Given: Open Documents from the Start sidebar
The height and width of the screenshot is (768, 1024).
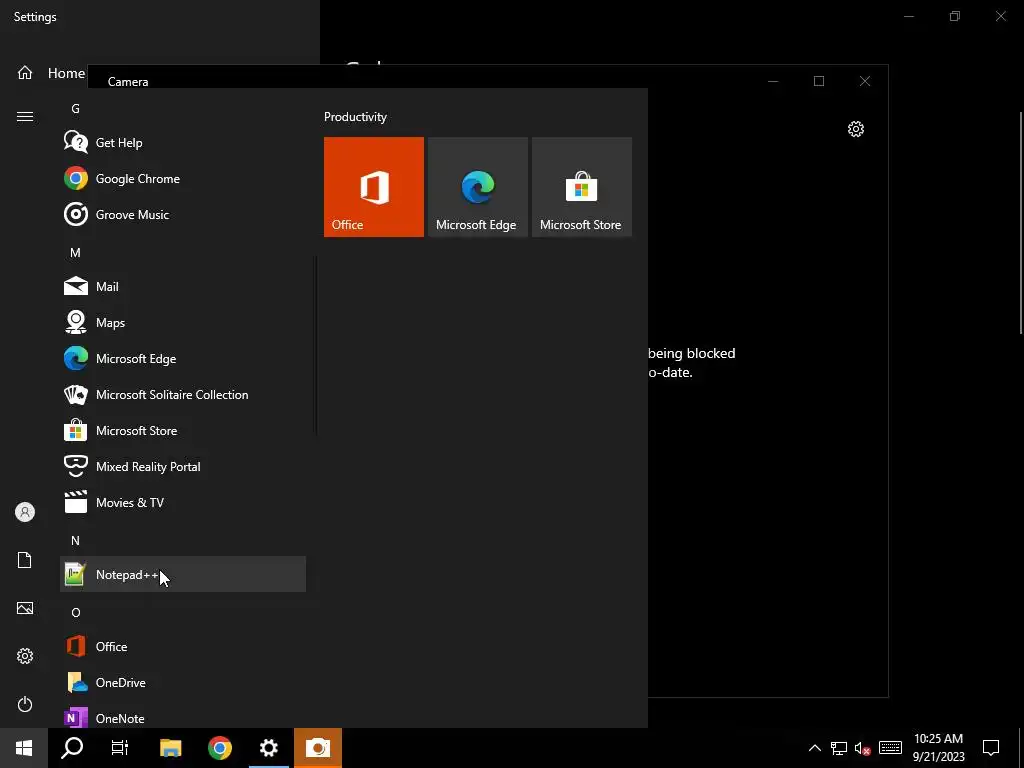Looking at the screenshot, I should click(x=25, y=560).
